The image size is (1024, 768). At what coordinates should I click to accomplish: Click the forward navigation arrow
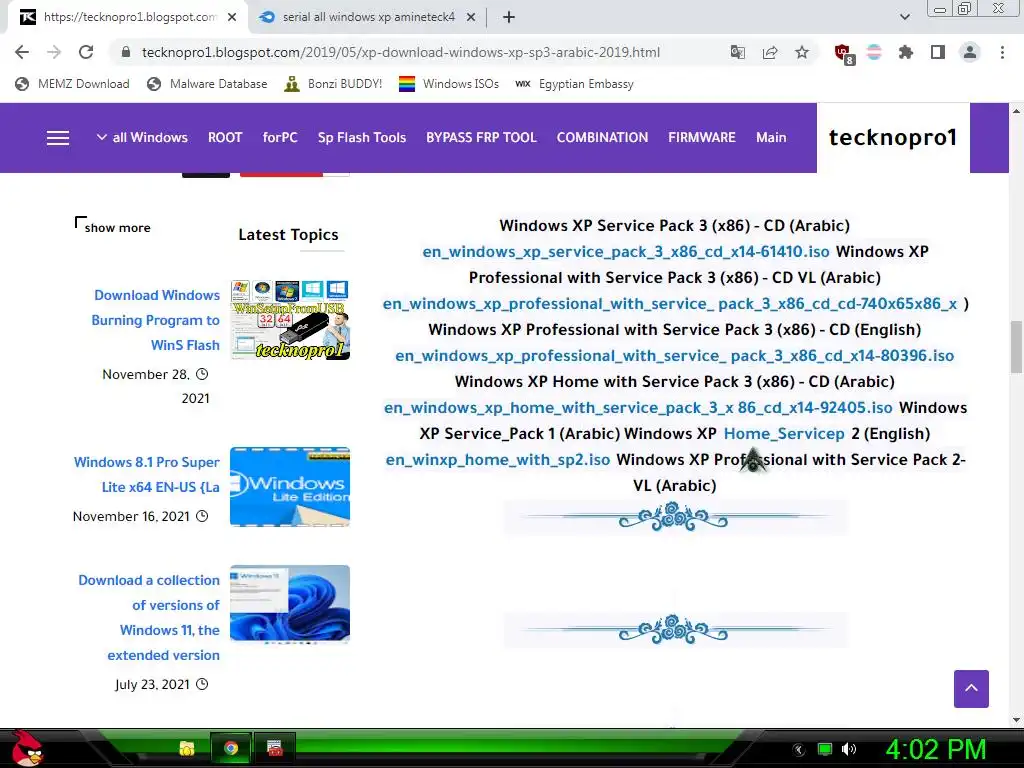click(x=54, y=52)
